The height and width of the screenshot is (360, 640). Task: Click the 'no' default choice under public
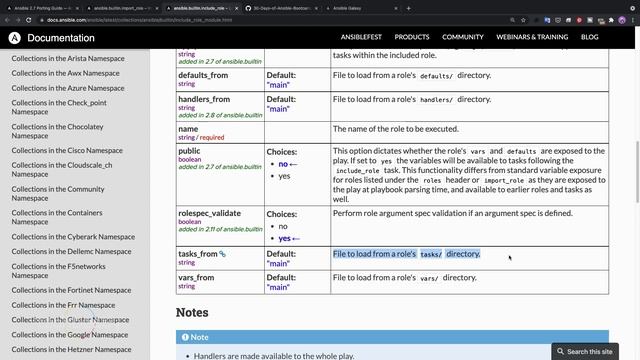point(283,164)
